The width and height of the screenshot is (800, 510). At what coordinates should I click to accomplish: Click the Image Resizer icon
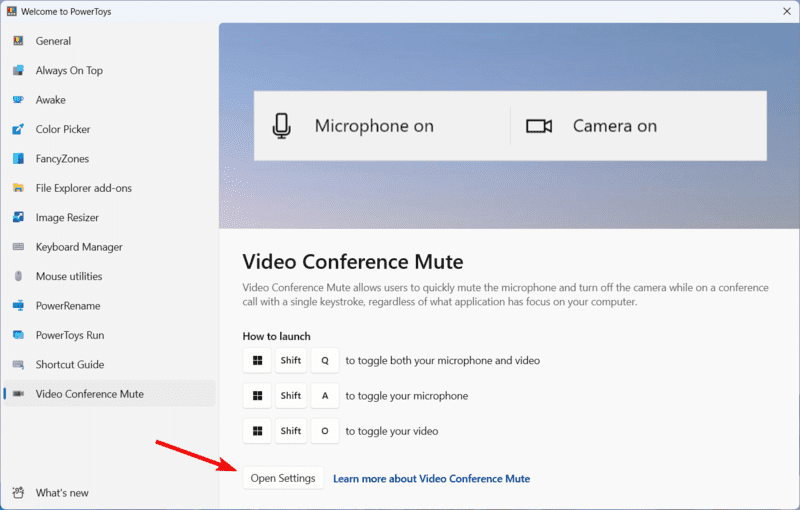click(x=18, y=217)
